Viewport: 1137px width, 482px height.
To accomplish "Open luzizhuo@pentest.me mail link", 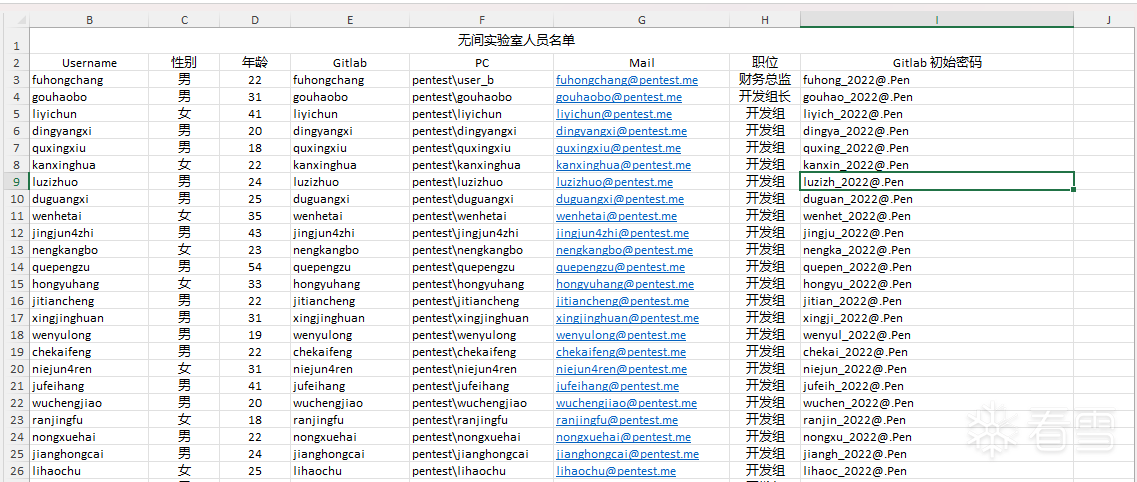I will 614,182.
